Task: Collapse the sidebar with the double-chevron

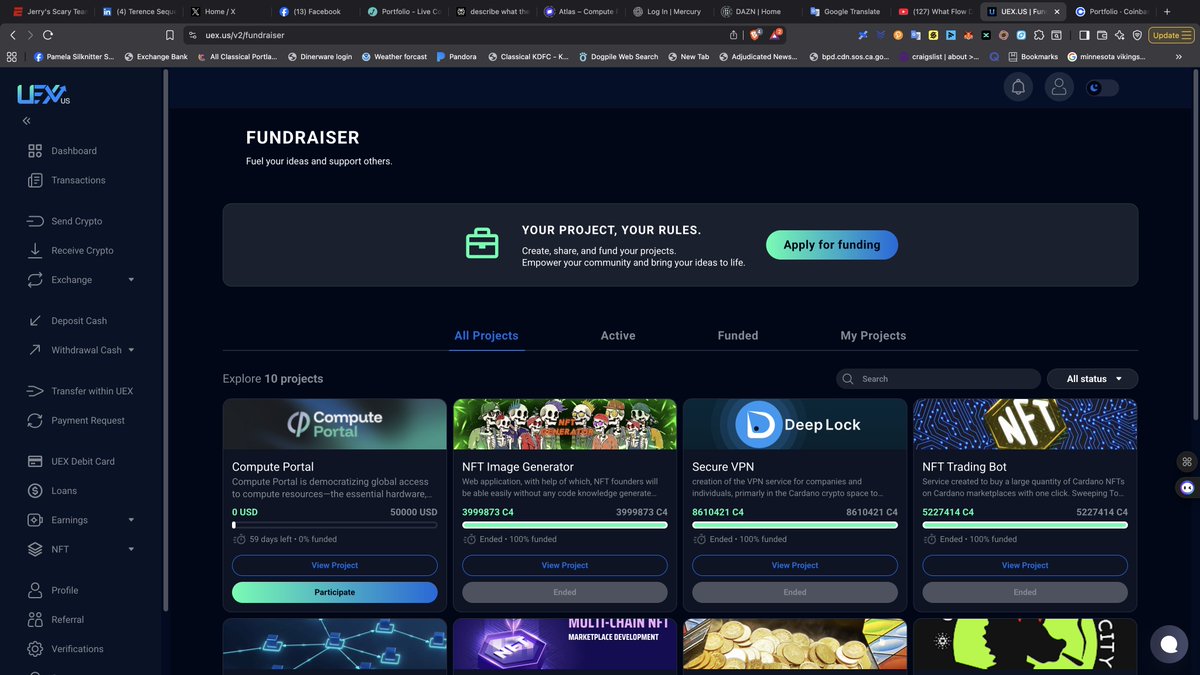Action: pos(25,120)
